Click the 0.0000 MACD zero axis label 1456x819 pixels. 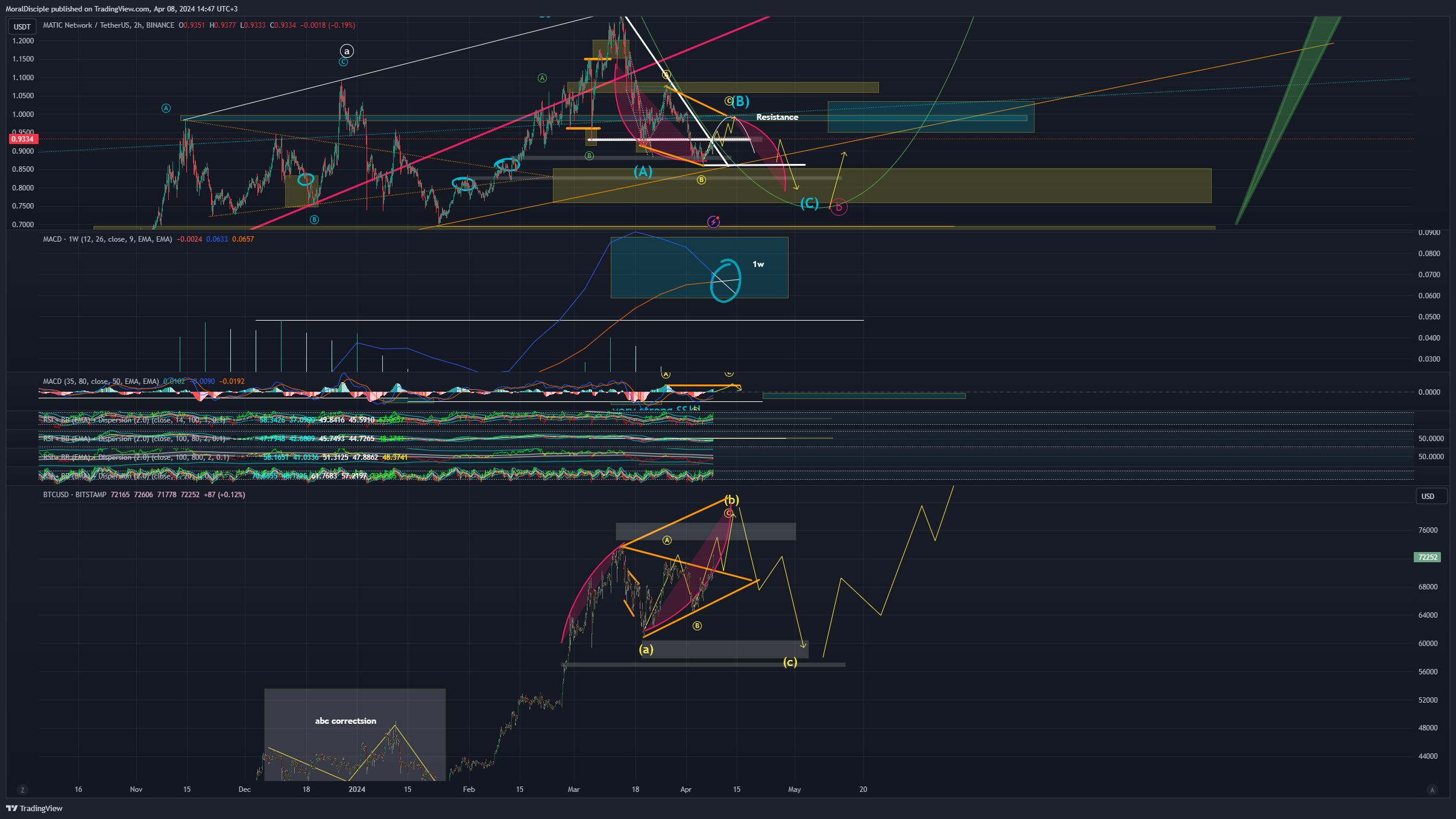click(1429, 392)
